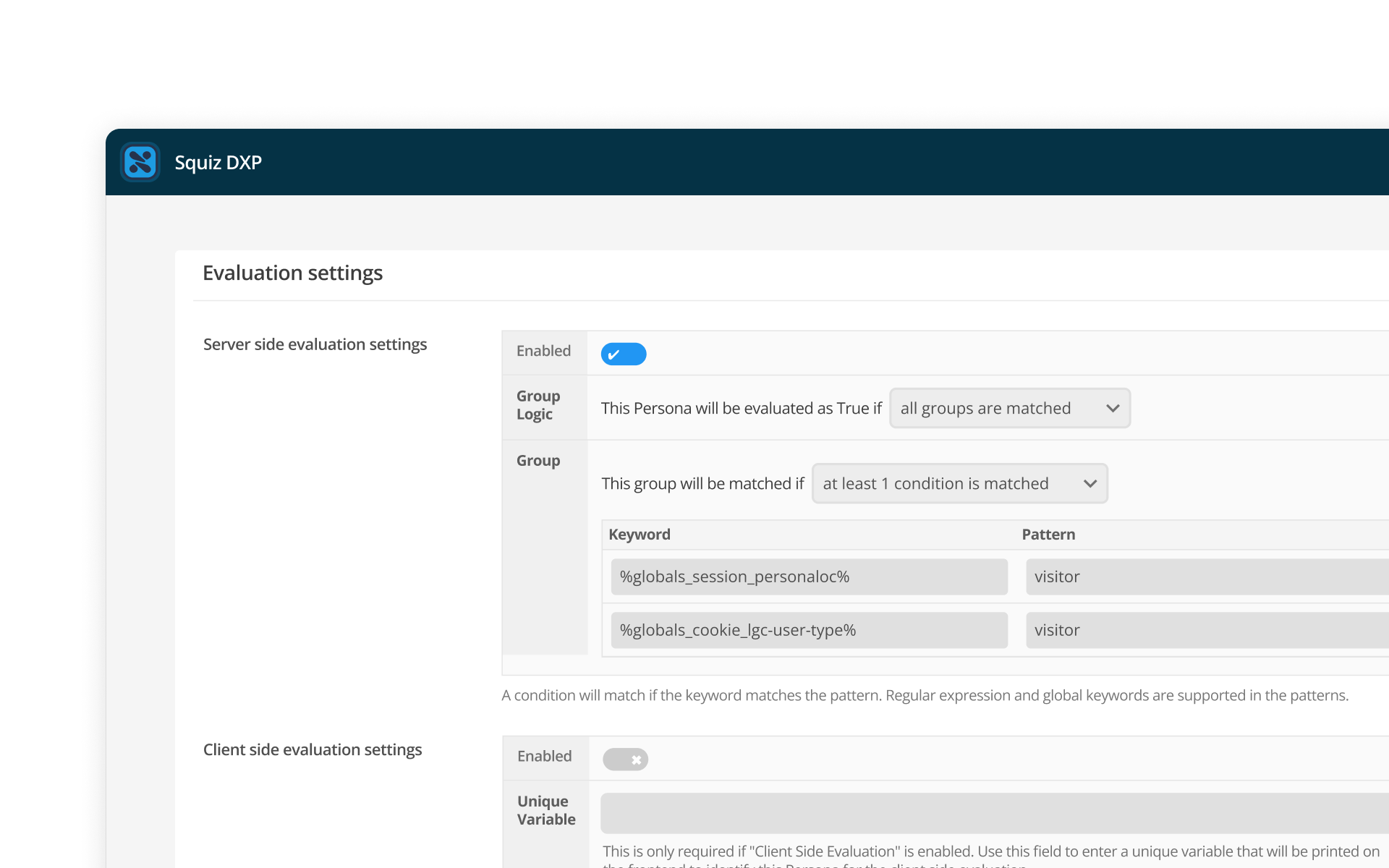
Task: Enable client side evaluation toggle
Action: 626,759
